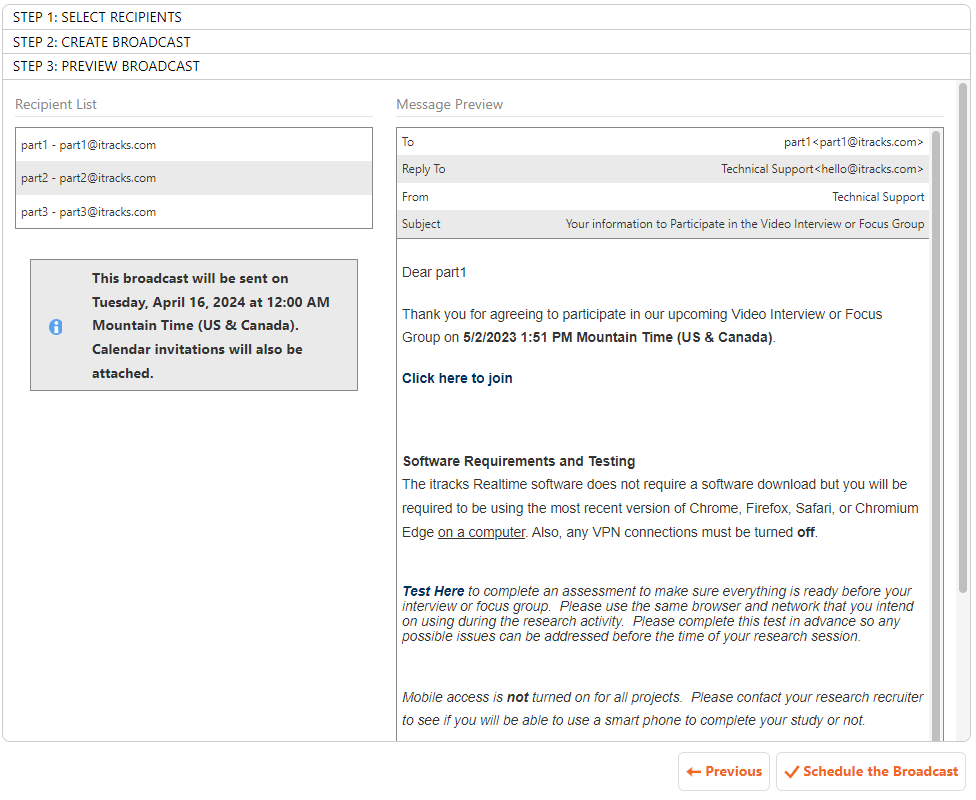This screenshot has height=800, width=976.
Task: Click the From value Technical Support
Action: pos(878,197)
